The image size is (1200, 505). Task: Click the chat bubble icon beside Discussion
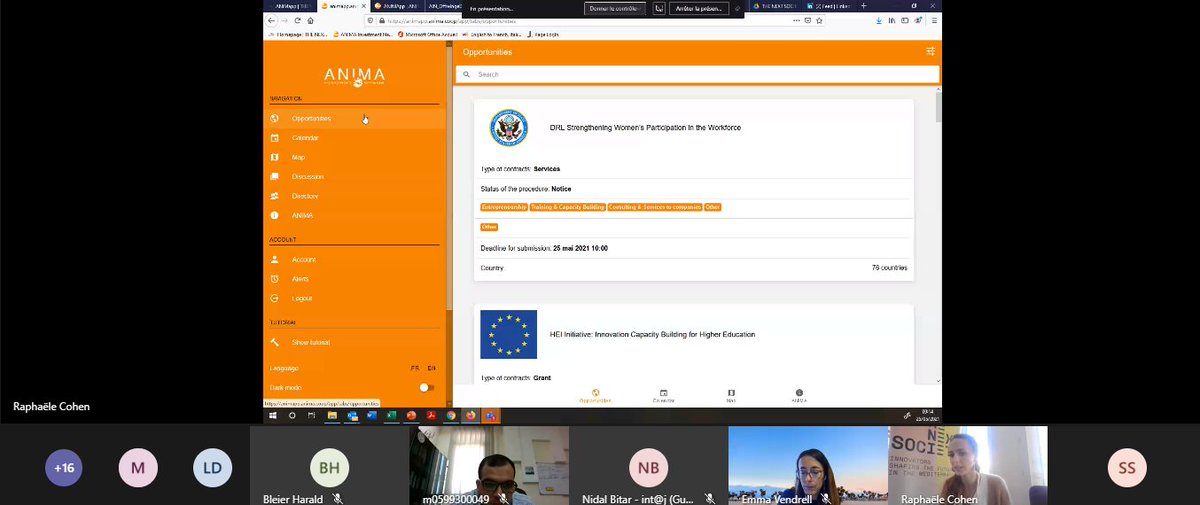274,177
